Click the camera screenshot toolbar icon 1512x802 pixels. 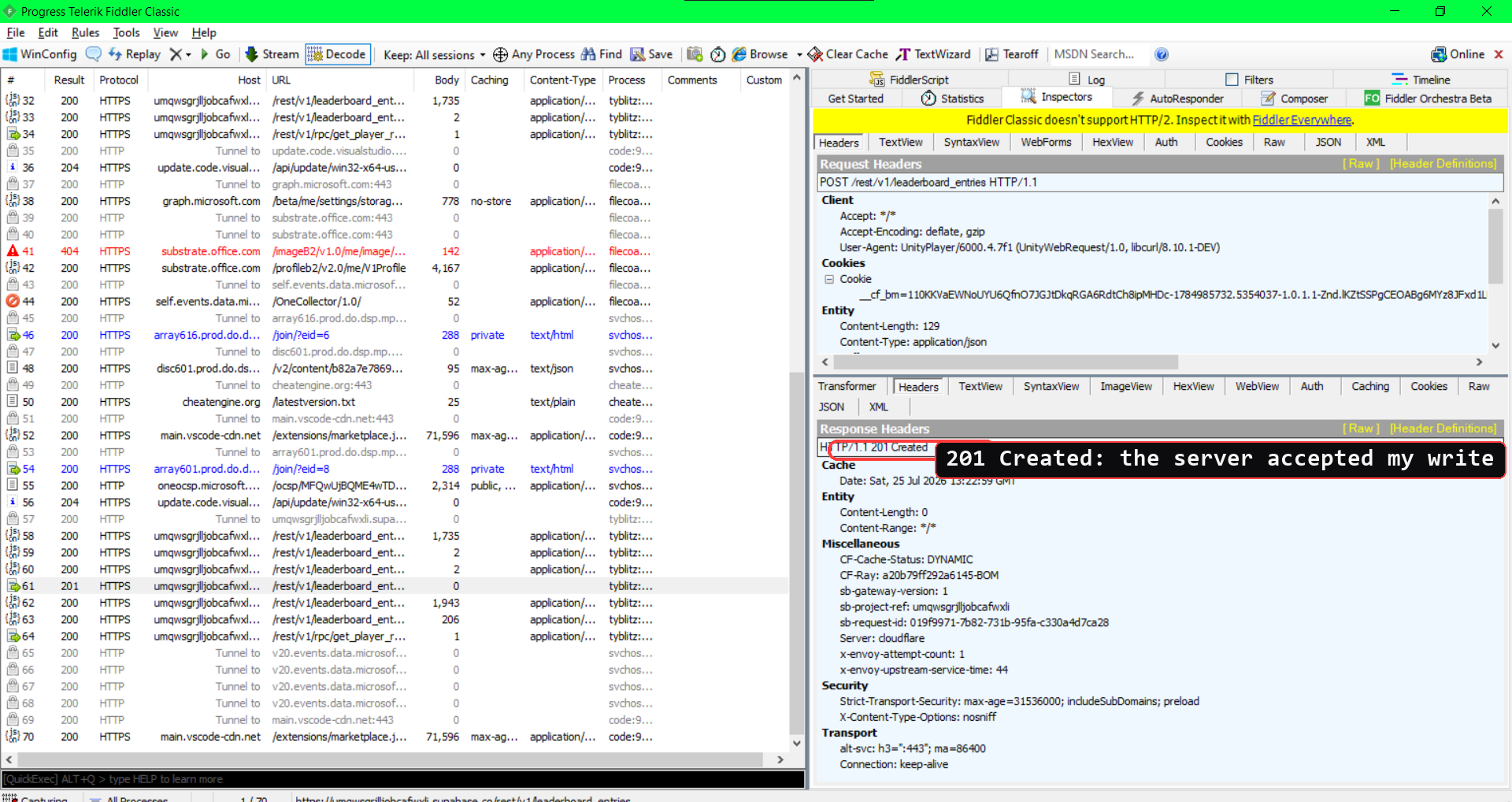(x=695, y=54)
